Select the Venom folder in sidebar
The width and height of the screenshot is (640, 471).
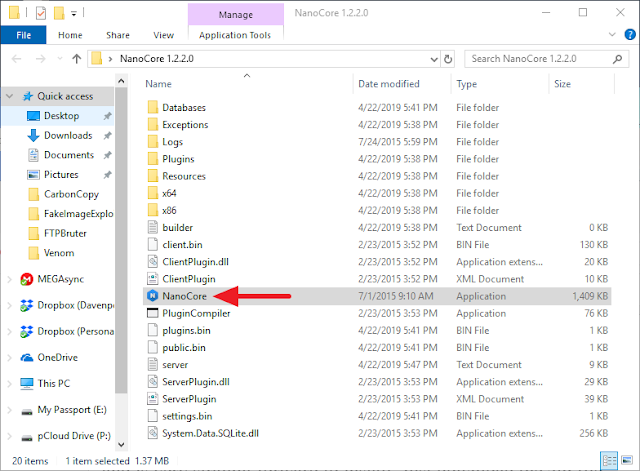(x=59, y=253)
